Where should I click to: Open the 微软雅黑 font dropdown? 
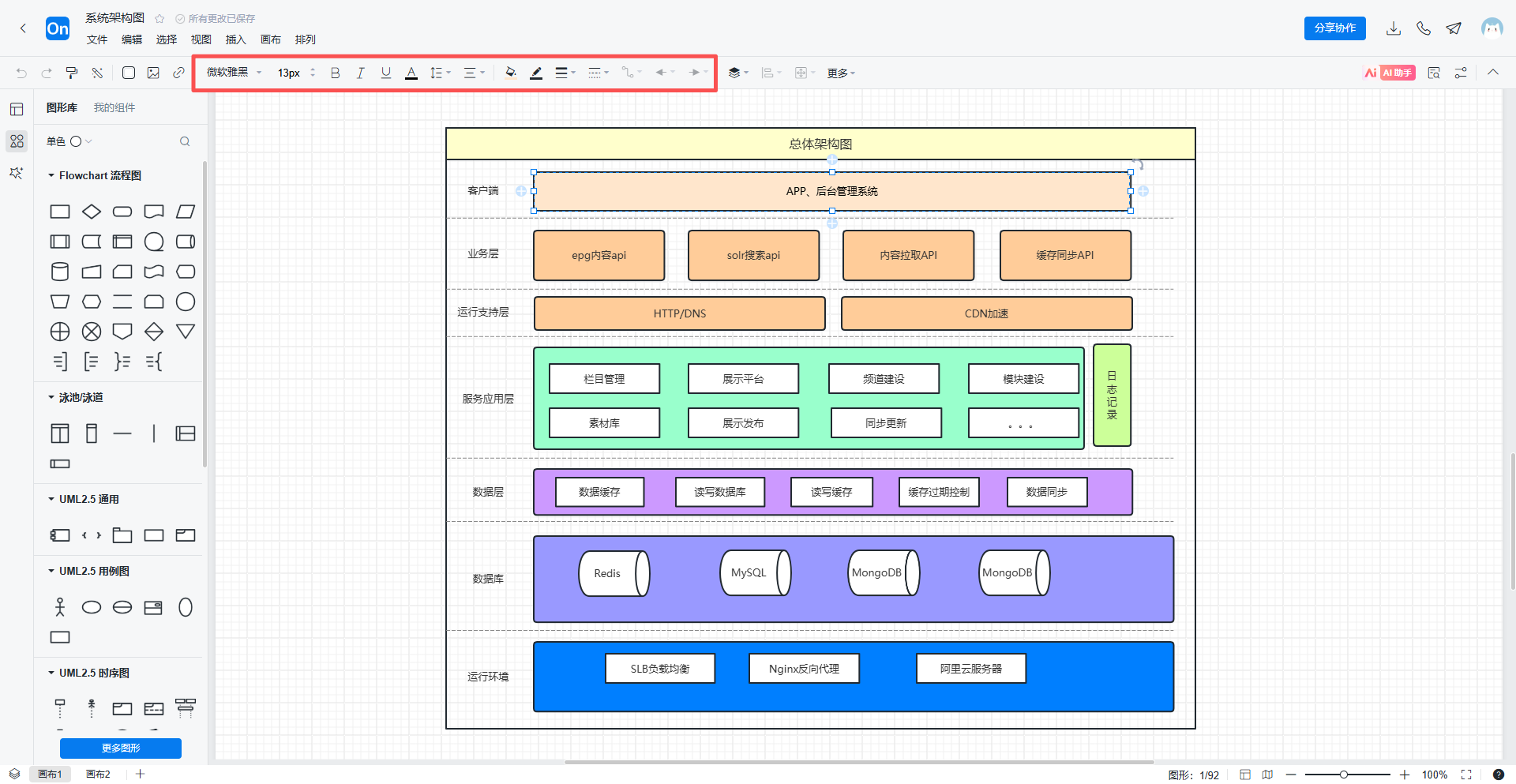click(234, 73)
